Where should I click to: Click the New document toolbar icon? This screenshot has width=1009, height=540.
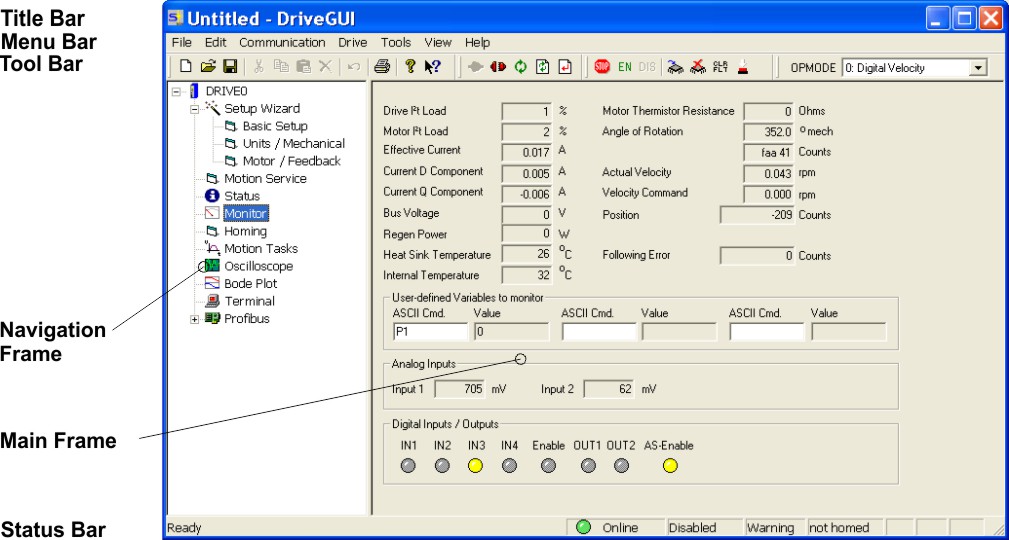coord(186,67)
